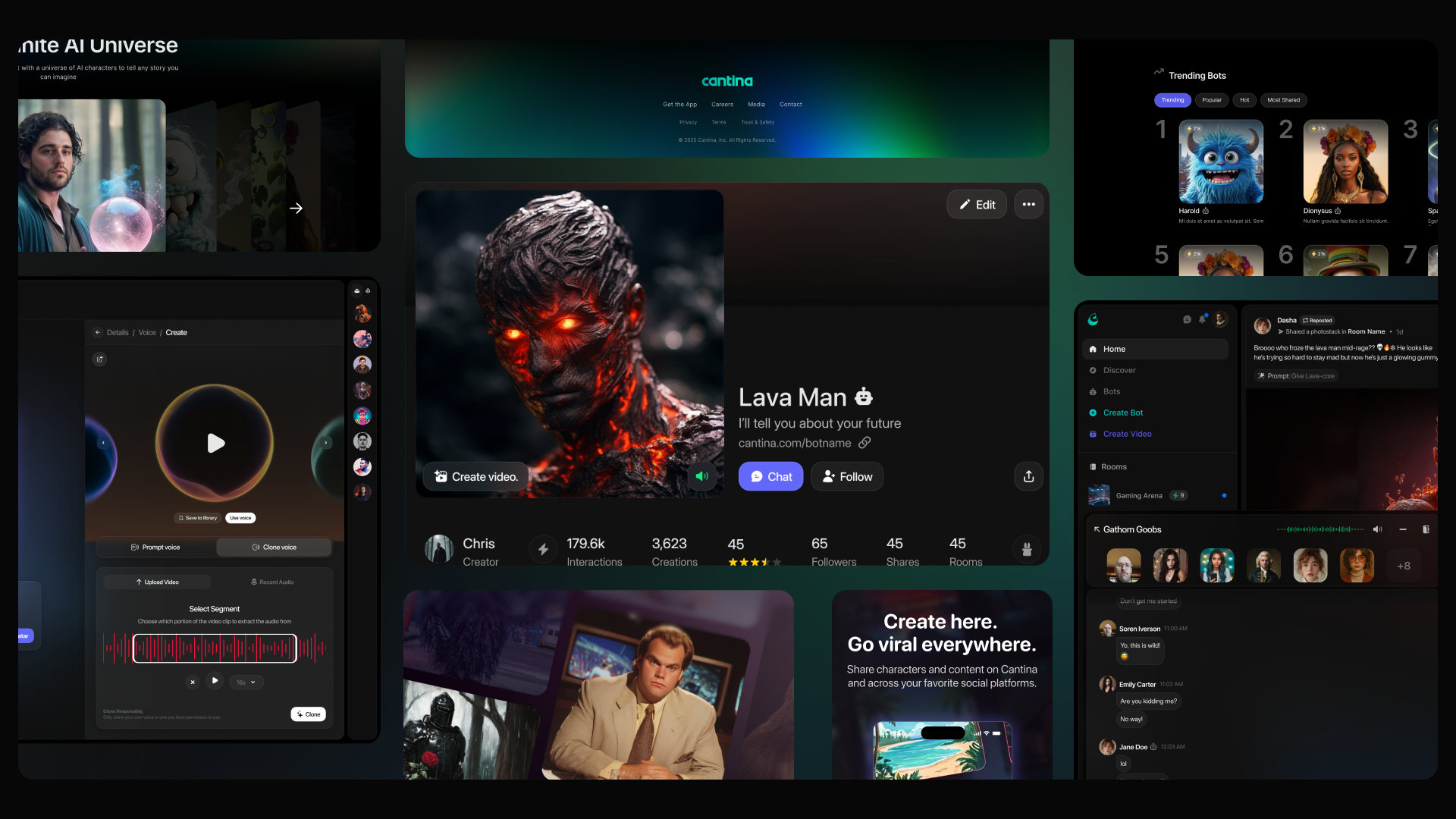The height and width of the screenshot is (819, 1456).
Task: Click back arrow beside Details breadcrumb
Action: point(98,332)
